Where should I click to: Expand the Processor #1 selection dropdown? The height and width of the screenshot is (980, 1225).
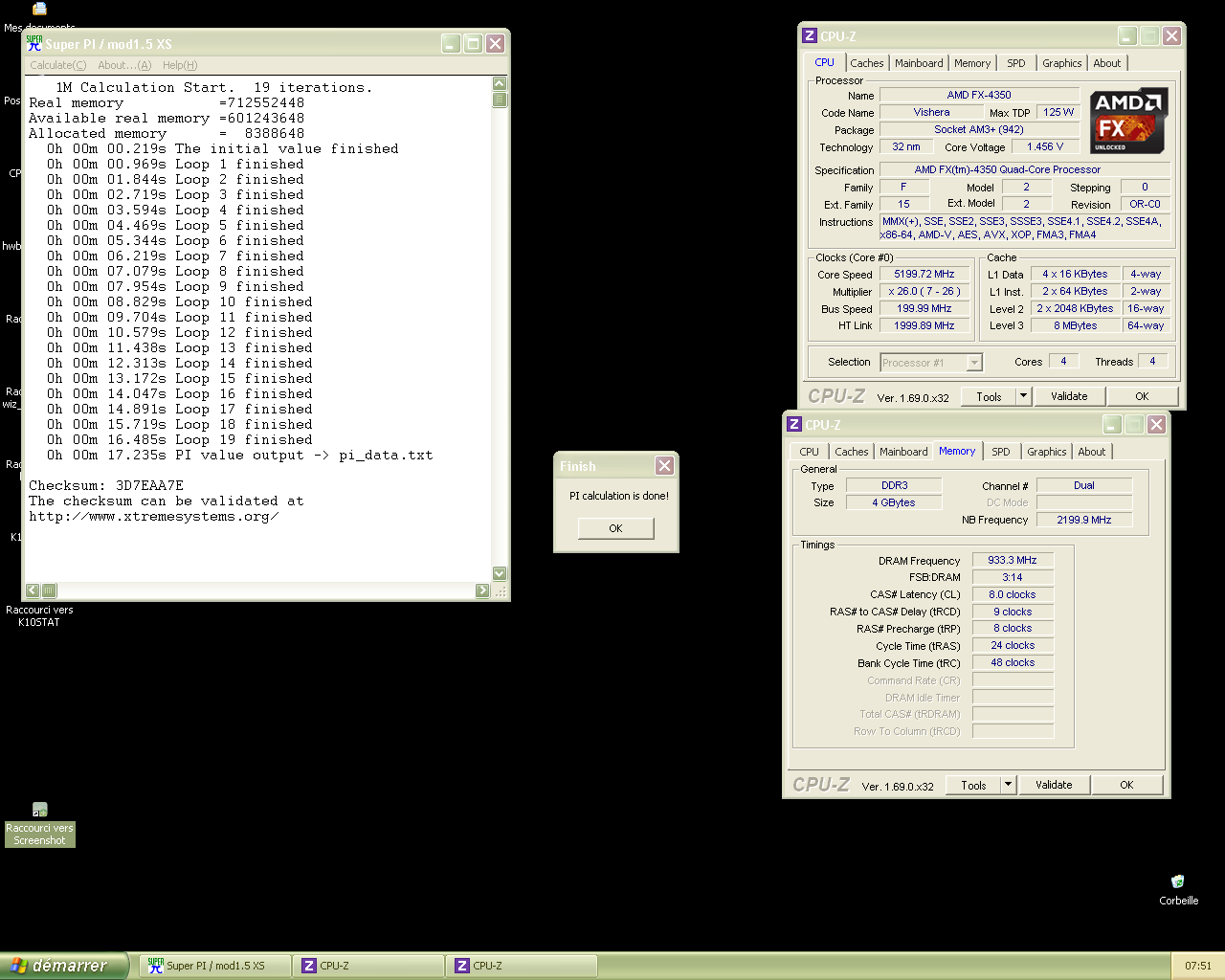pyautogui.click(x=974, y=363)
